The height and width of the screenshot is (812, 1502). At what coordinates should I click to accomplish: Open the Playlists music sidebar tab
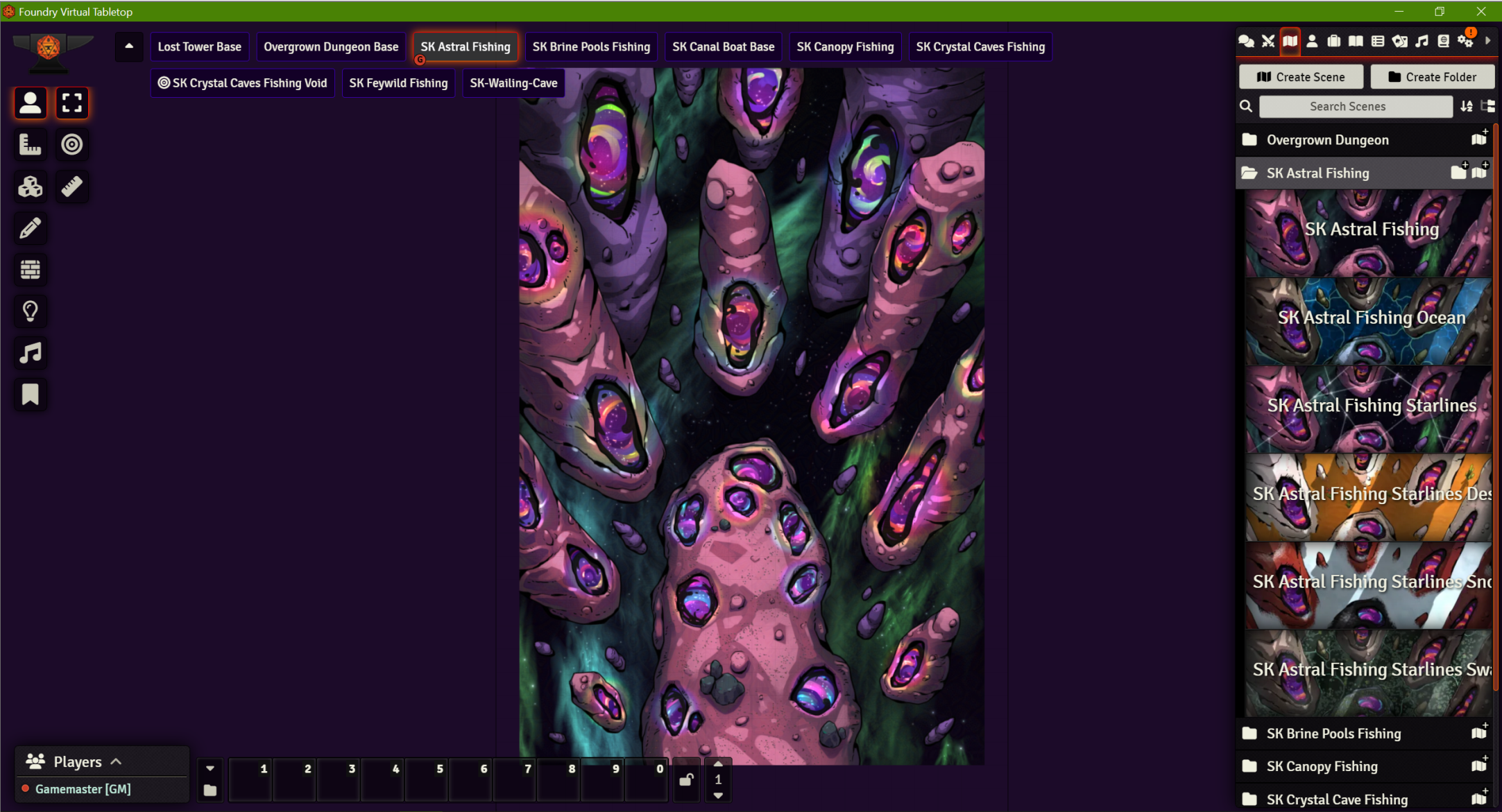coord(1422,41)
